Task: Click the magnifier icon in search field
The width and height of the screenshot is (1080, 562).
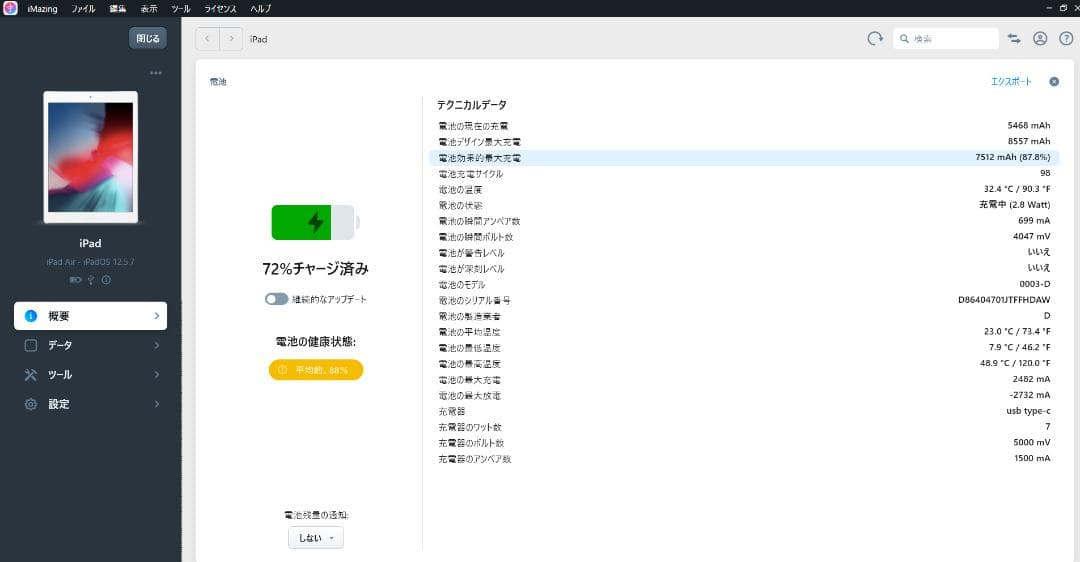Action: (904, 39)
